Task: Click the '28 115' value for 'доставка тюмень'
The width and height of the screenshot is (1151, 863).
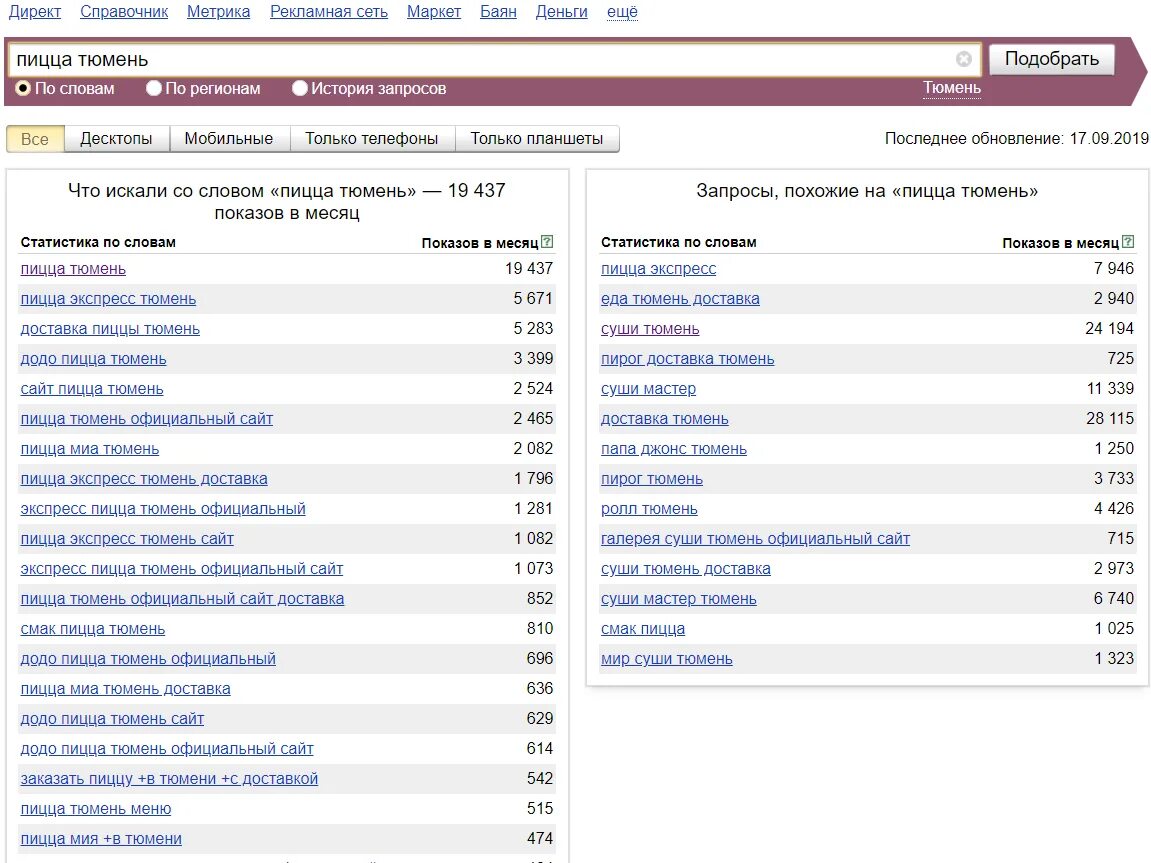Action: [1110, 418]
